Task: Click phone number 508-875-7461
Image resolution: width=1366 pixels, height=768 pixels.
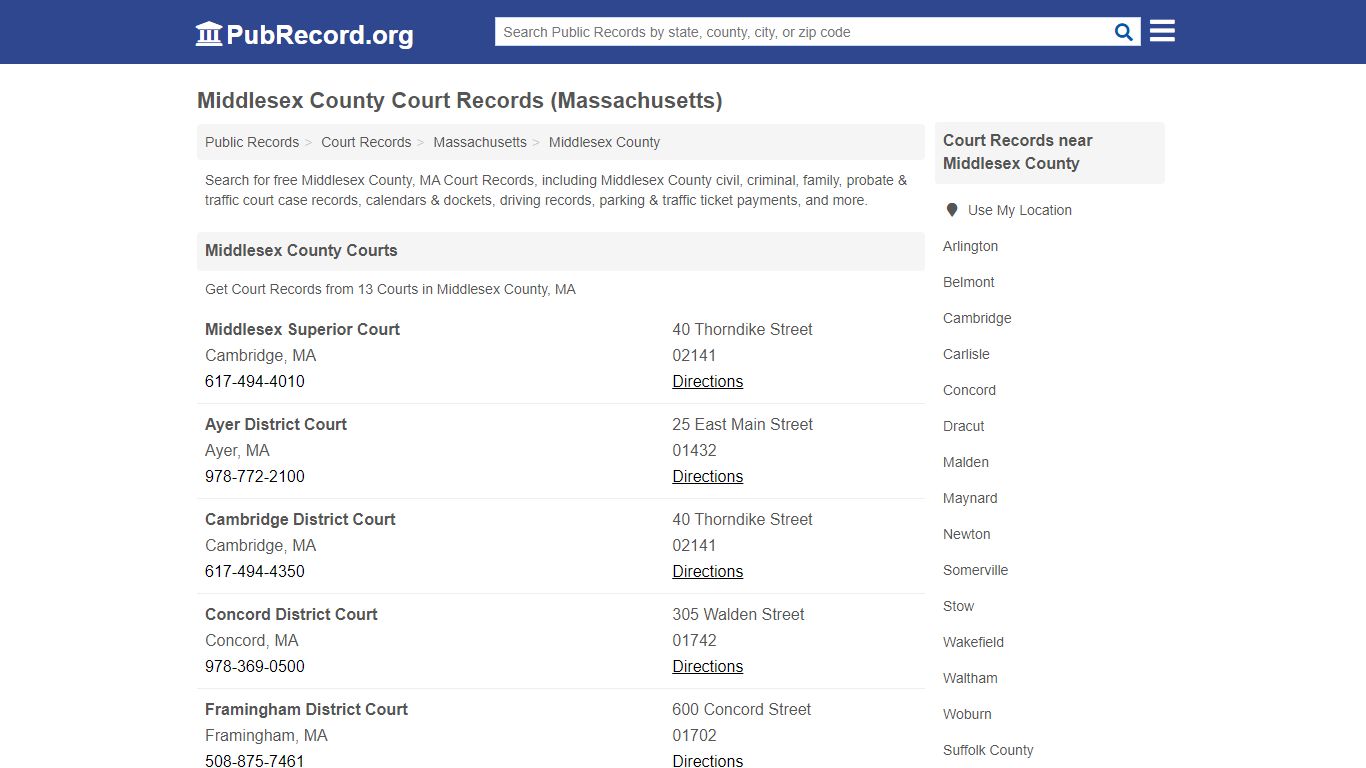Action: [255, 760]
